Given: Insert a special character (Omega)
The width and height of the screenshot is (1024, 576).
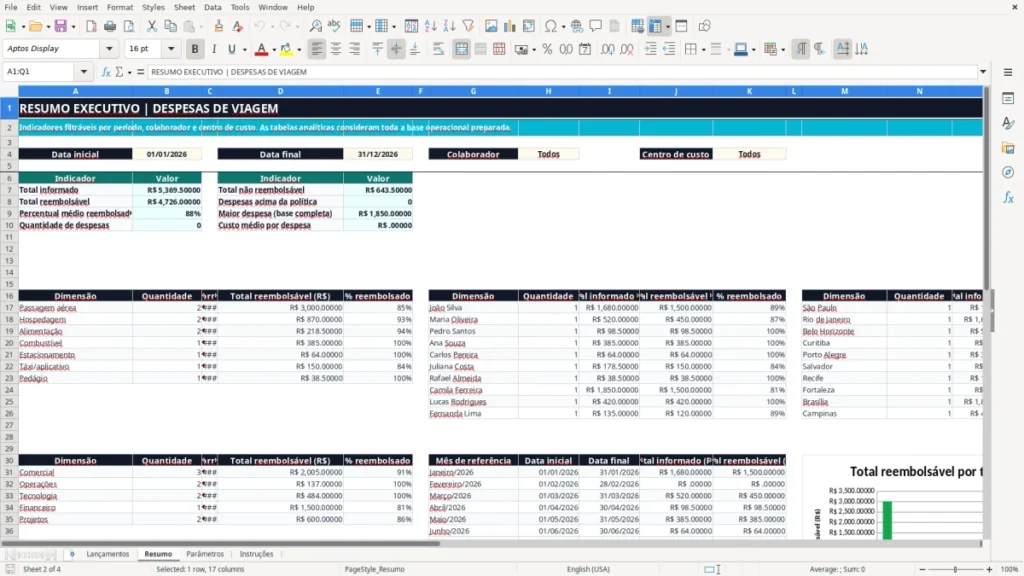Looking at the screenshot, I should point(551,26).
